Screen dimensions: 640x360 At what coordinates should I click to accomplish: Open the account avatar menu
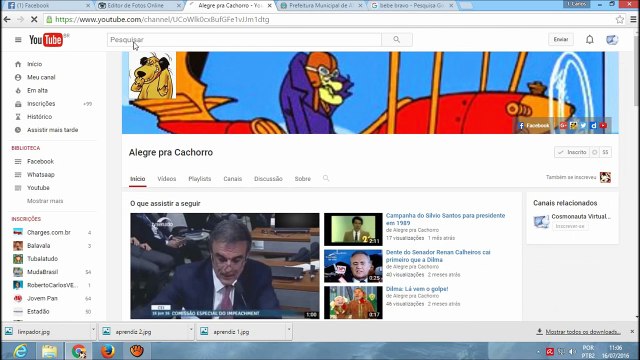612,40
